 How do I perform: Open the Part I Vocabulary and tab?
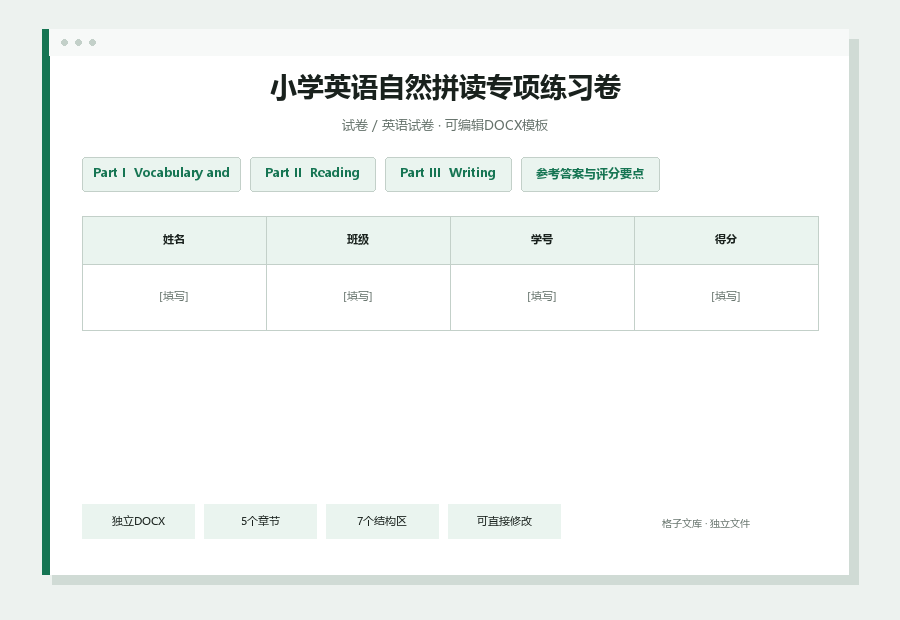click(x=161, y=174)
